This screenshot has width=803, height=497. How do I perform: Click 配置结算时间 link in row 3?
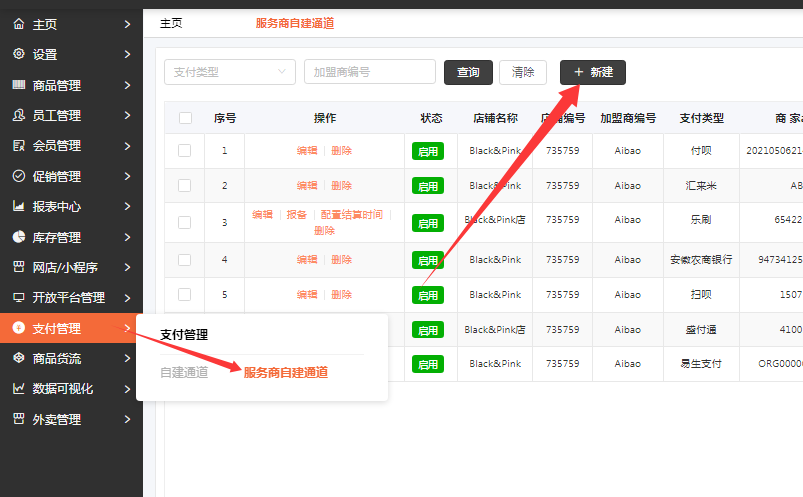click(351, 215)
